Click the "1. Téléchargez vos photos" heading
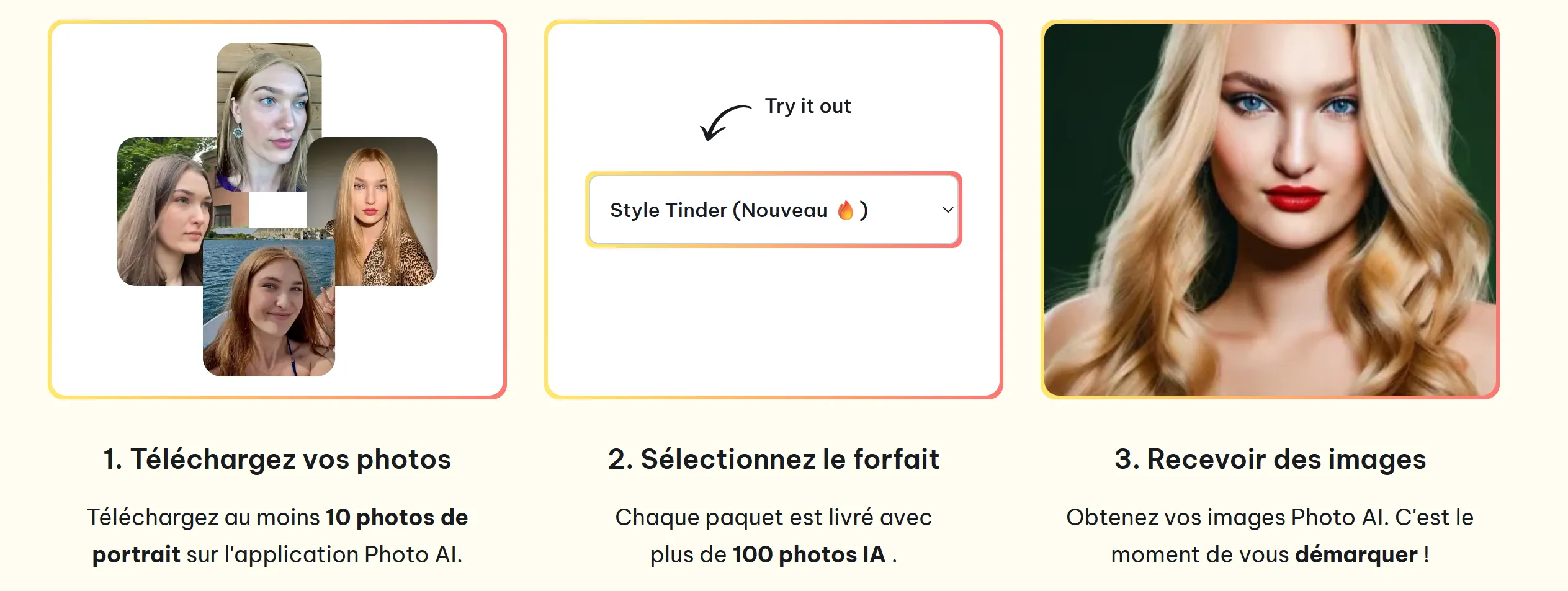The image size is (1568, 591). (277, 460)
